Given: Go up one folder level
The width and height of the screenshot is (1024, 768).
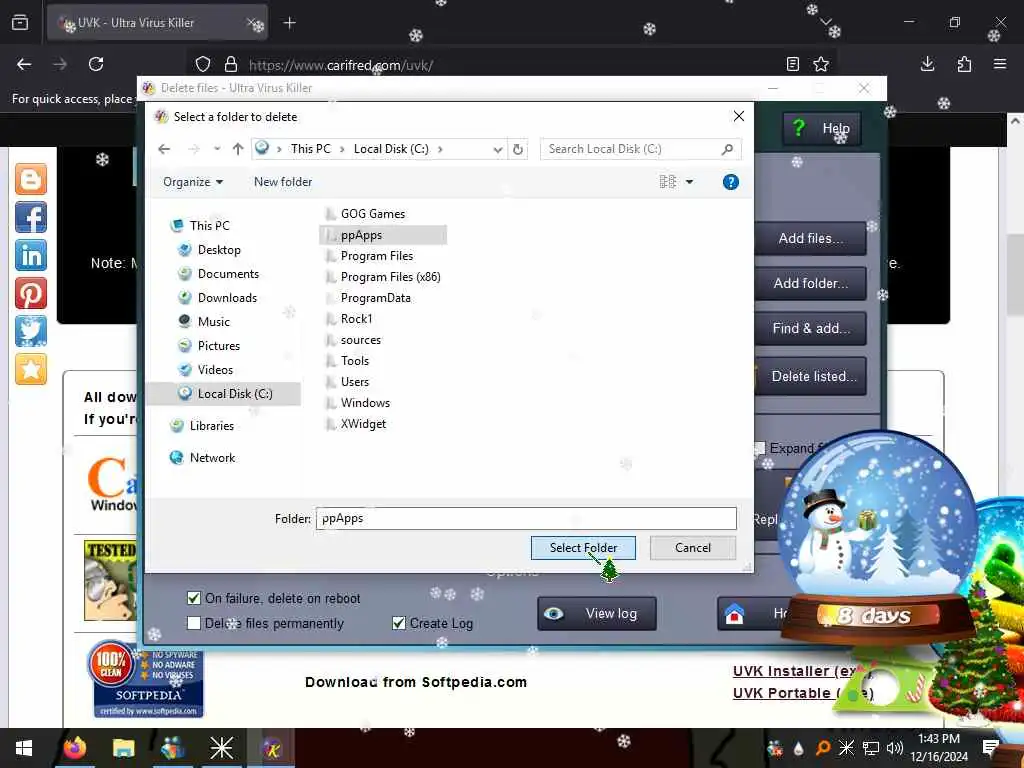Looking at the screenshot, I should 238,150.
